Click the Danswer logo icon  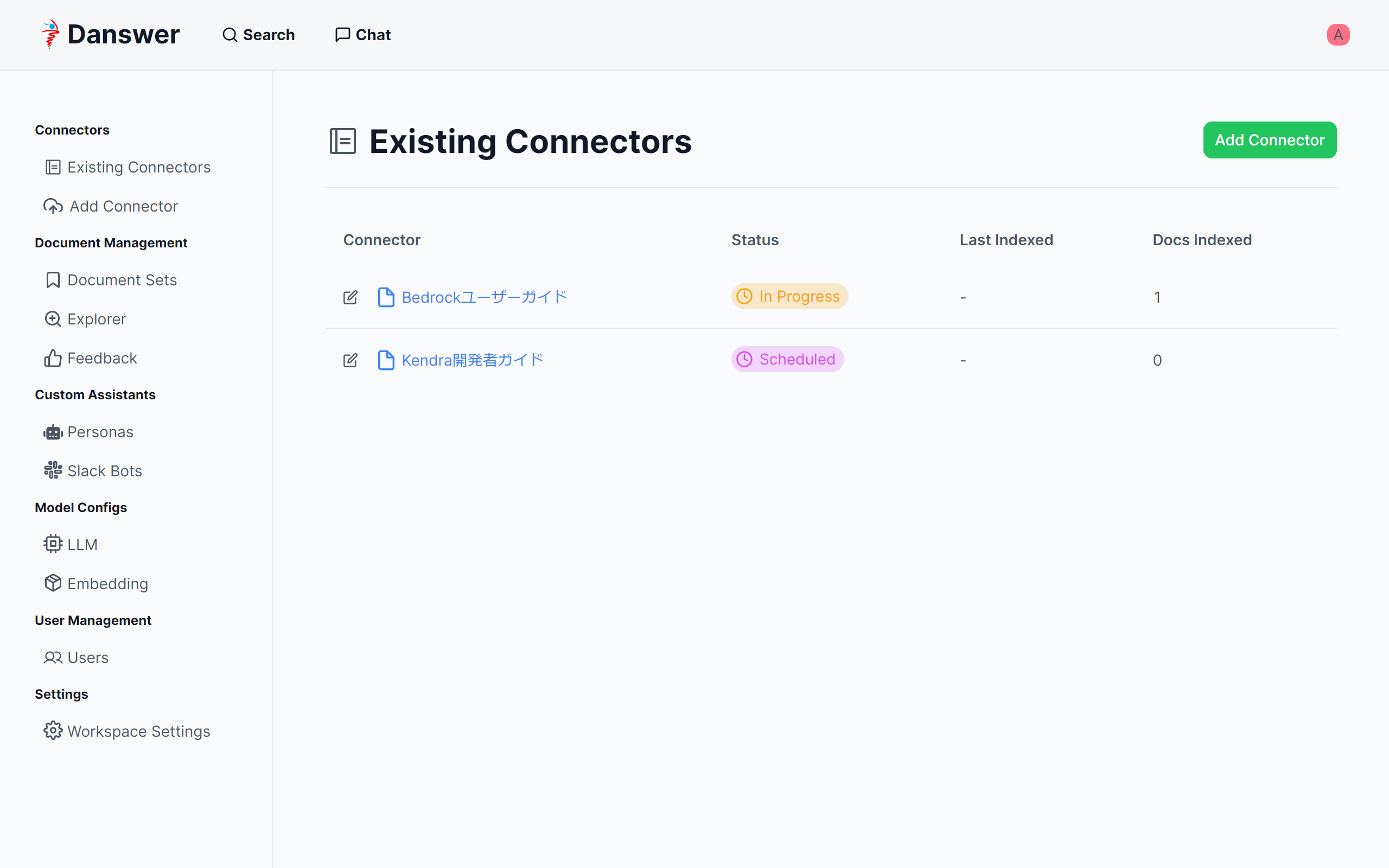[50, 34]
